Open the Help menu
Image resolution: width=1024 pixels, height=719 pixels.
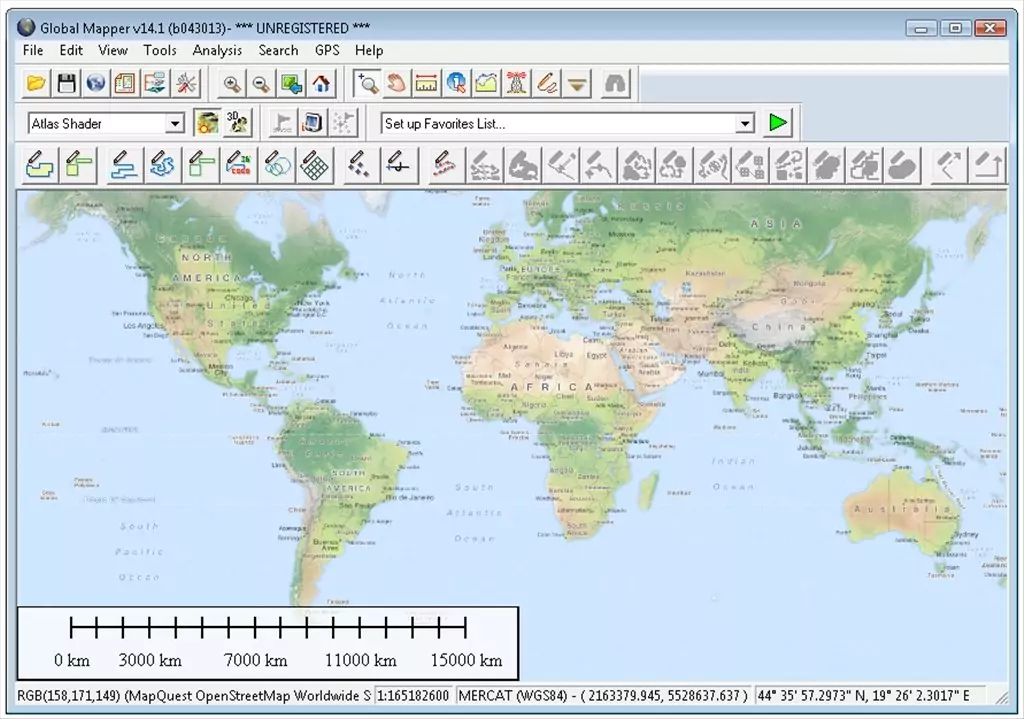[x=368, y=50]
